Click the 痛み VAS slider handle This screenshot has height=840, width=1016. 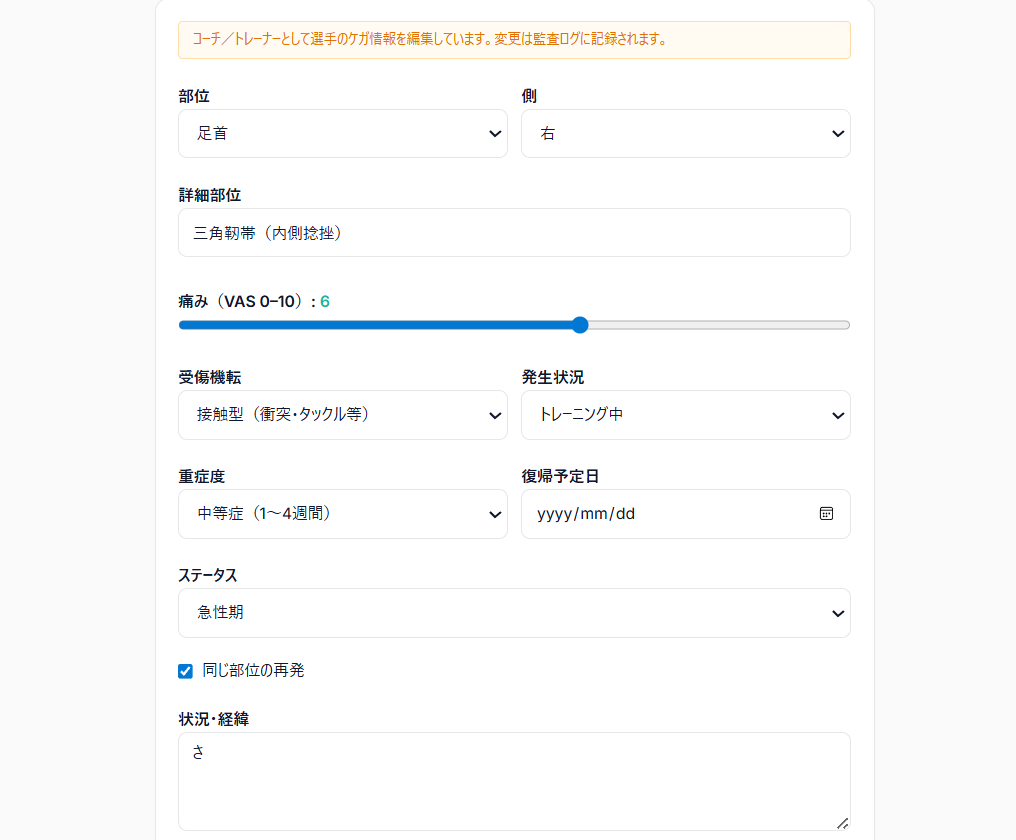coord(581,325)
